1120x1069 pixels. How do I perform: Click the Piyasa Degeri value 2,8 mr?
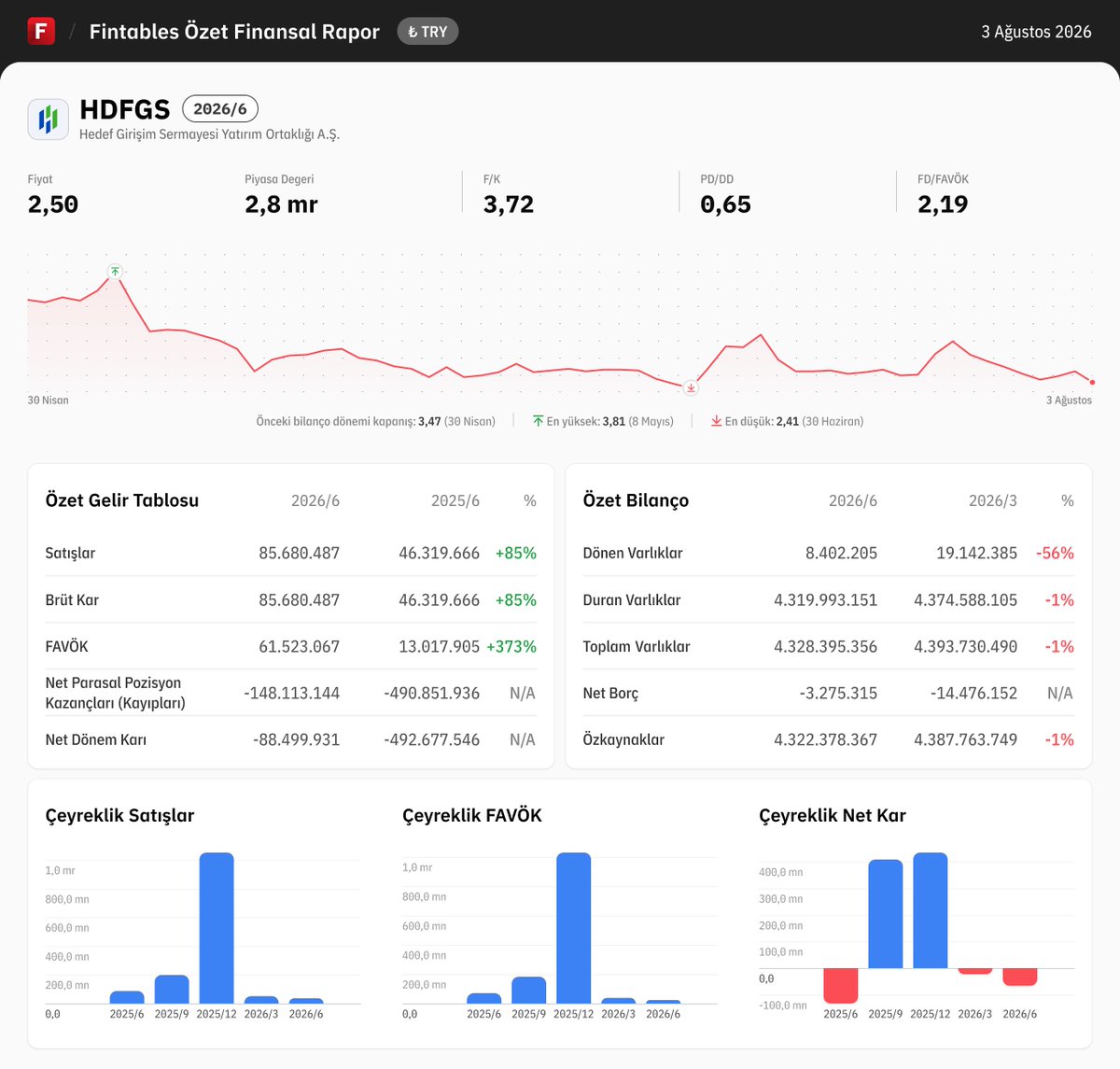pos(281,204)
